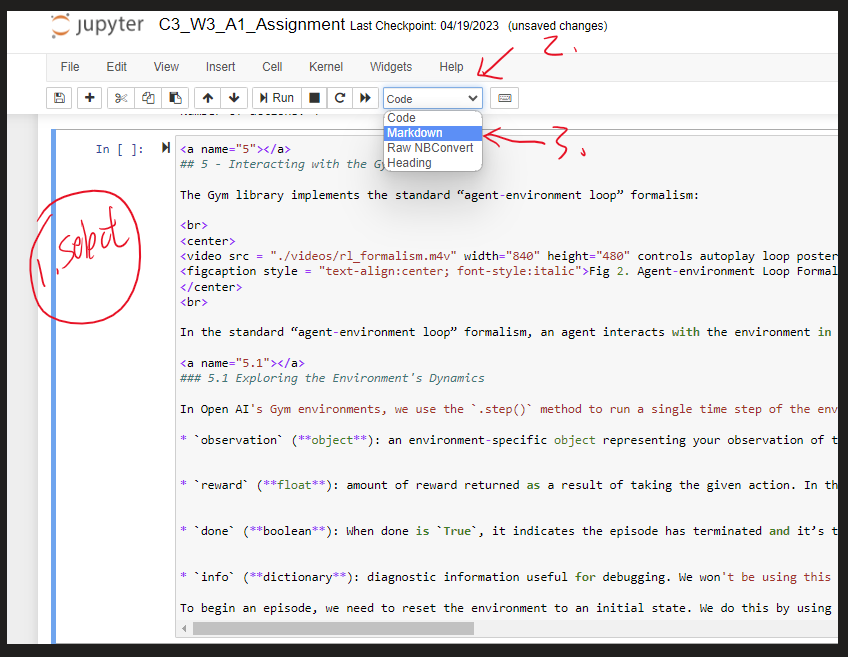Viewport: 848px width, 657px height.
Task: Save the notebook using the save icon
Action: tap(59, 97)
